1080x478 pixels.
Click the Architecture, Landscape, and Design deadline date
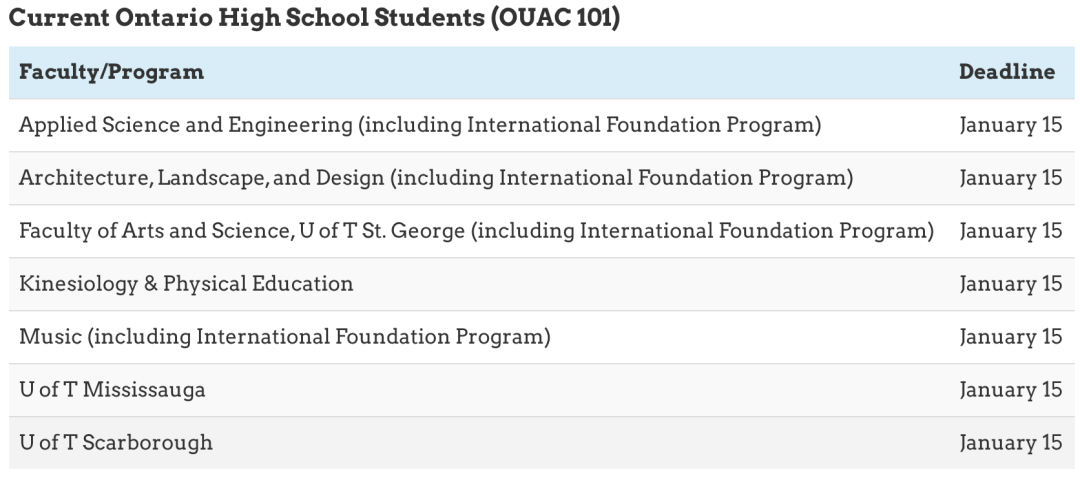[1010, 178]
